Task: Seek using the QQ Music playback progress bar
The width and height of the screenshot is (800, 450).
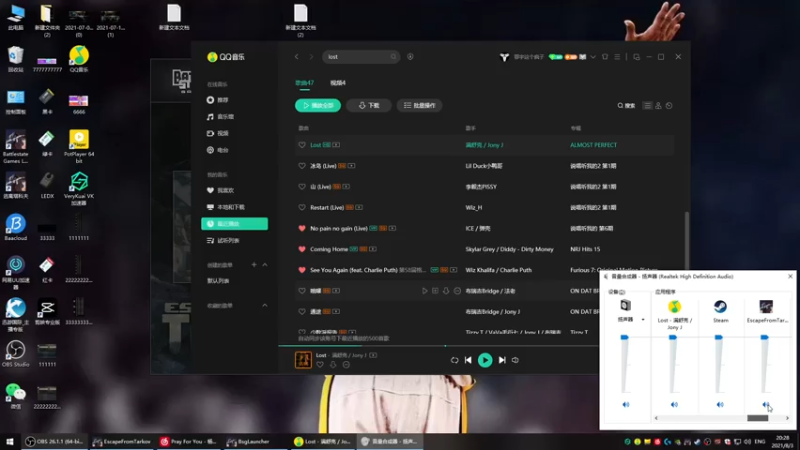Action: (439, 346)
